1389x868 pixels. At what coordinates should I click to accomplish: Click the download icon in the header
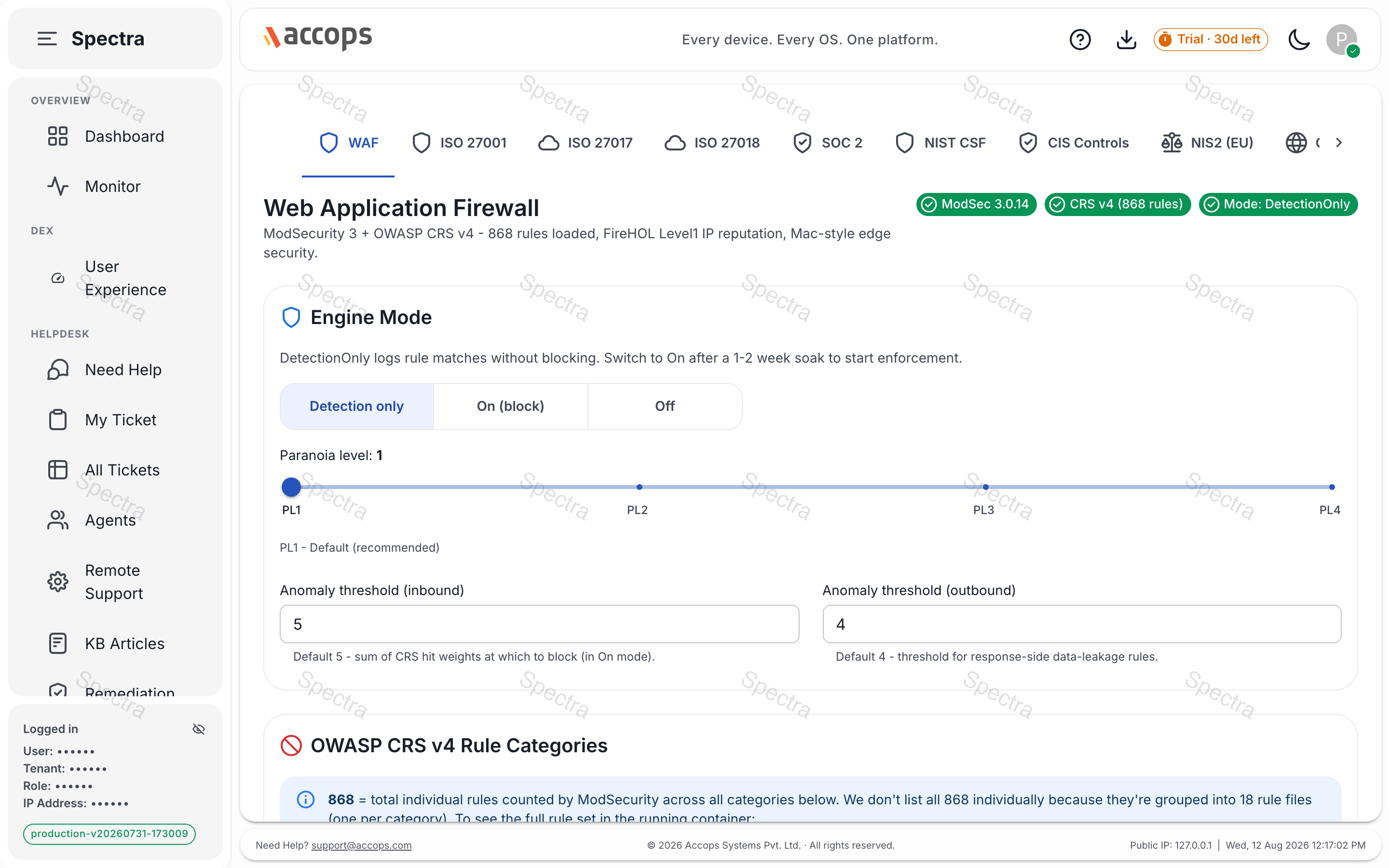(1126, 40)
